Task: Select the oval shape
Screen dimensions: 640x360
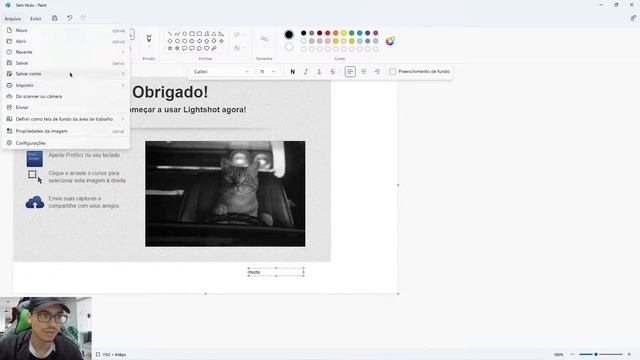Action: coord(184,34)
